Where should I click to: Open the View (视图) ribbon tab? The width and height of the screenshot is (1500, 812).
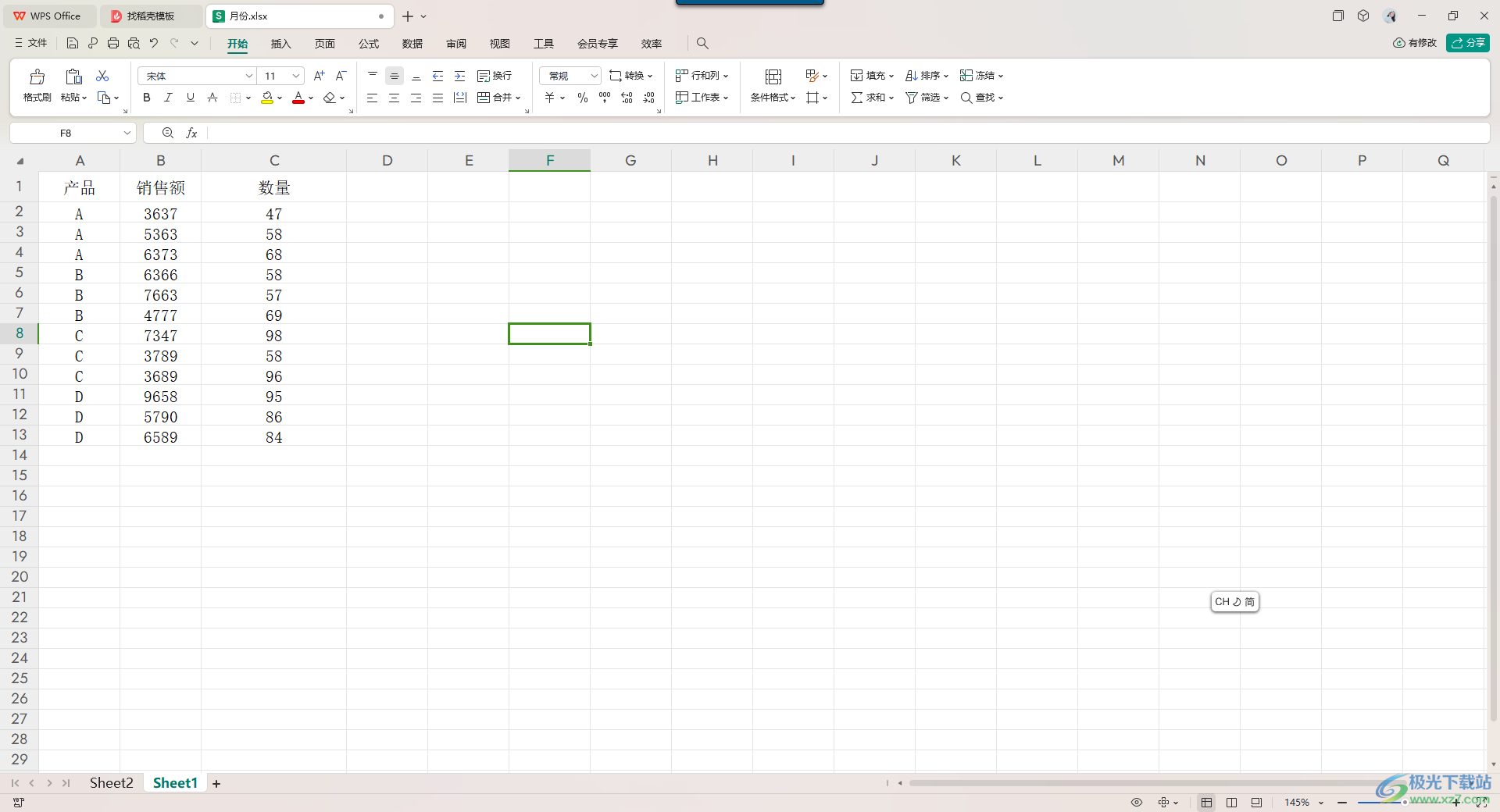tap(500, 44)
